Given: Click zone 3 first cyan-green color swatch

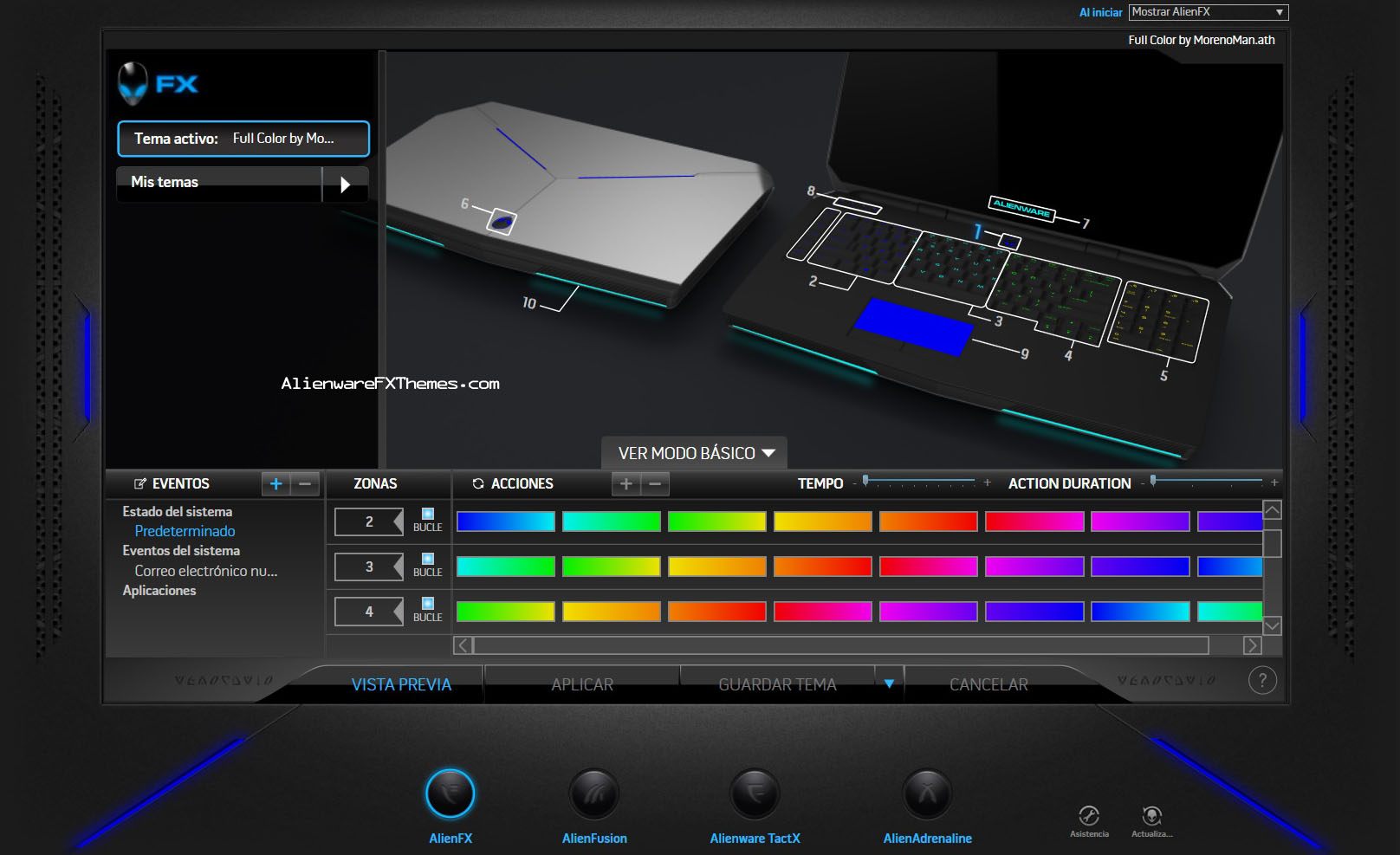Looking at the screenshot, I should pyautogui.click(x=506, y=567).
